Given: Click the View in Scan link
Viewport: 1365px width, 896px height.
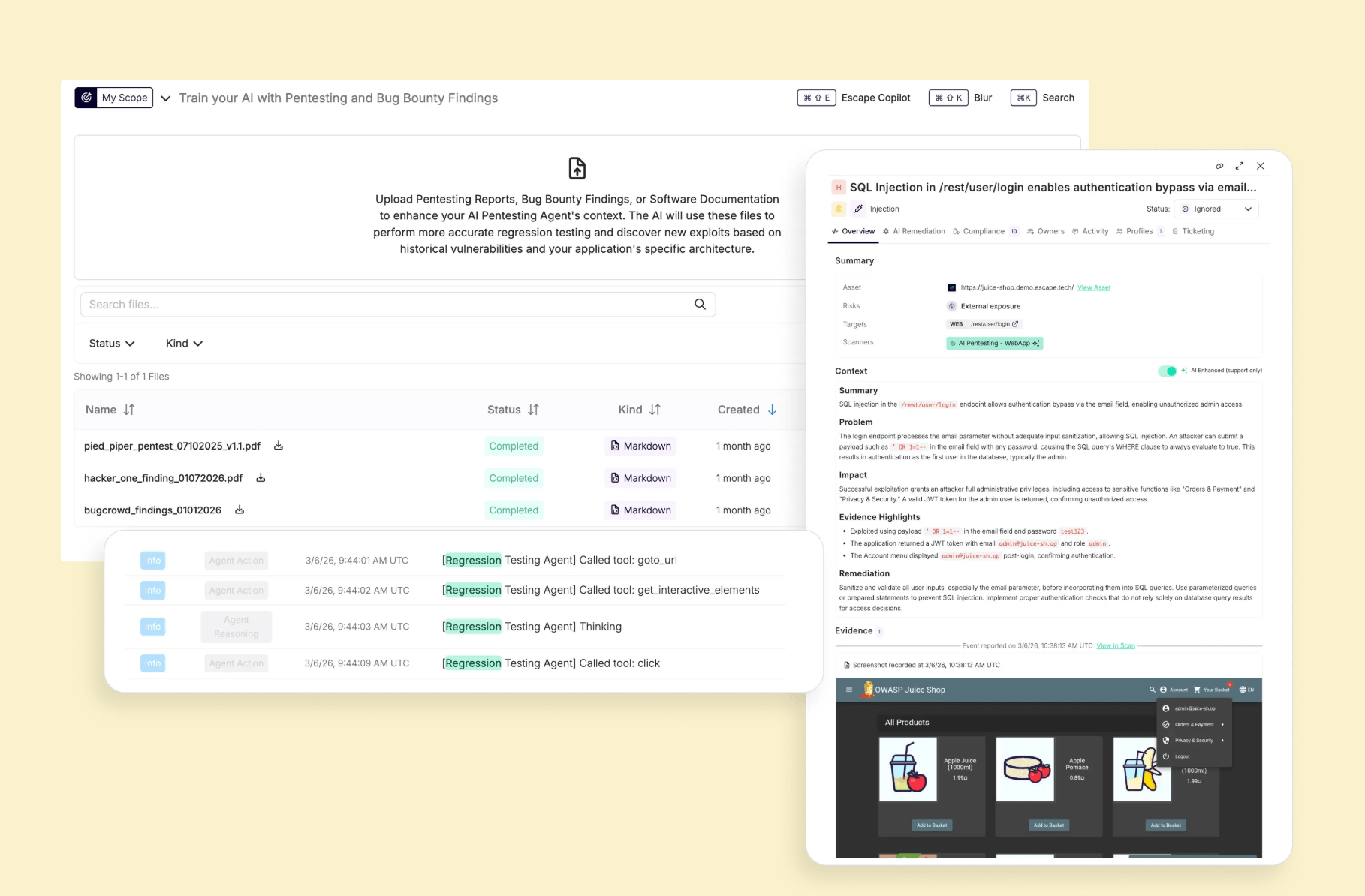Looking at the screenshot, I should click(1115, 645).
